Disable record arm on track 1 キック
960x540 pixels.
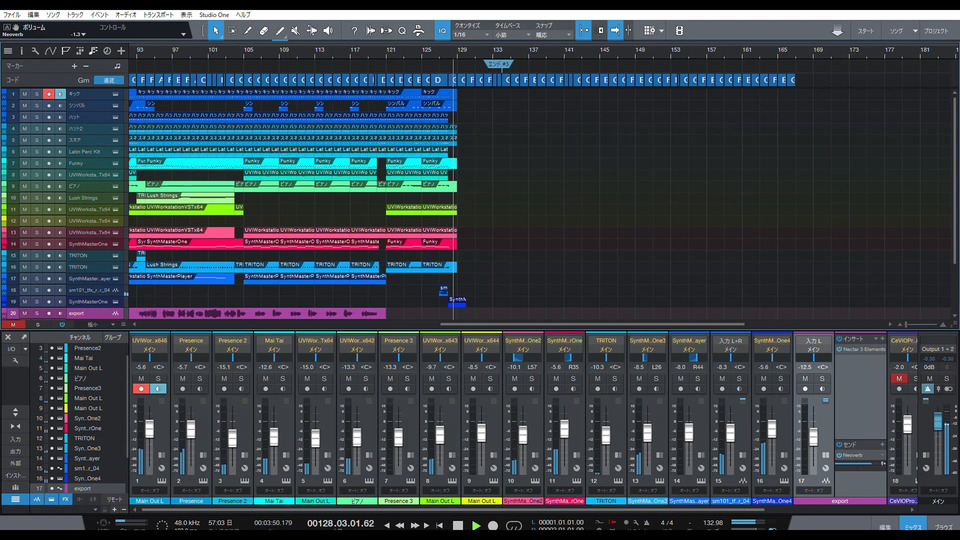(48, 94)
